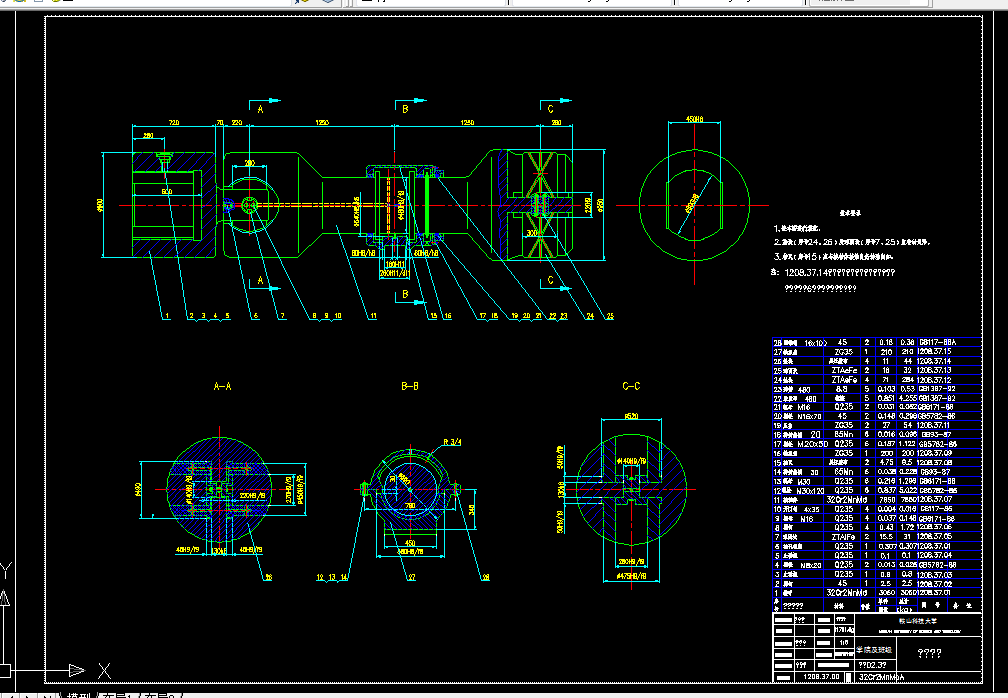The image size is (1008, 698).
Task: Select the A-A section view title
Action: pyautogui.click(x=222, y=385)
